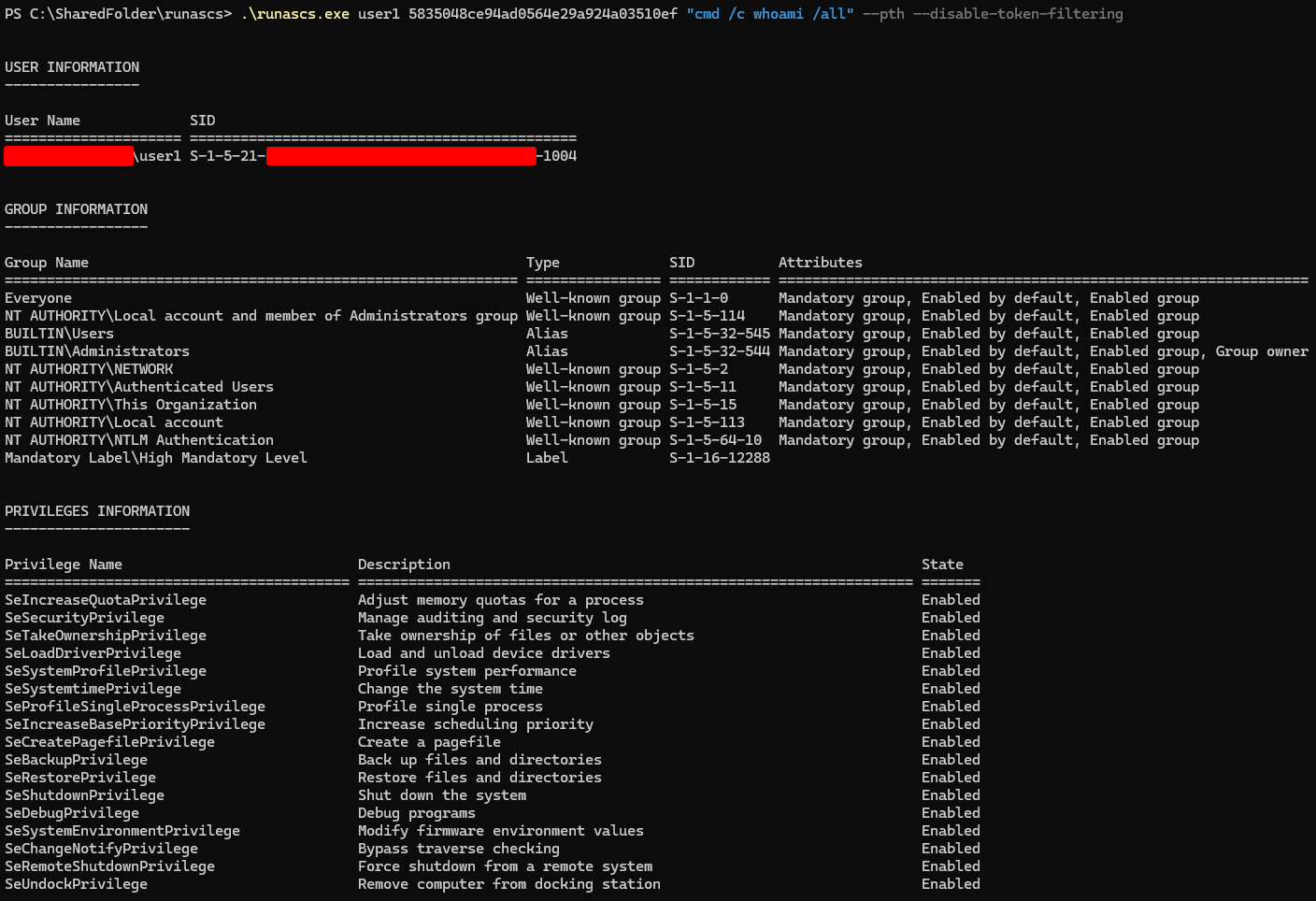This screenshot has height=901, width=1316.
Task: Click the NT AUTHORITY\NTLM Authentication entry
Action: (139, 440)
